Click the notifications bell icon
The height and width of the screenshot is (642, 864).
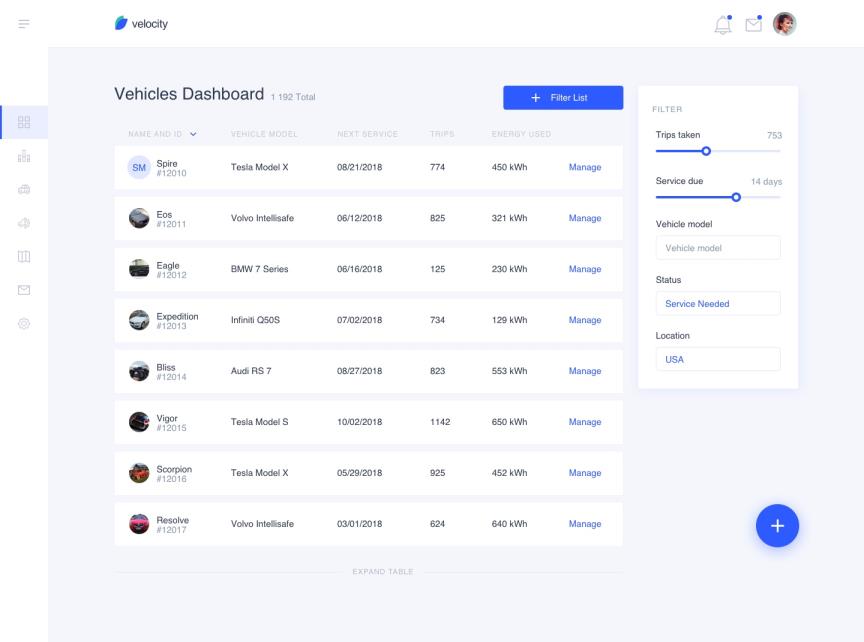[723, 25]
